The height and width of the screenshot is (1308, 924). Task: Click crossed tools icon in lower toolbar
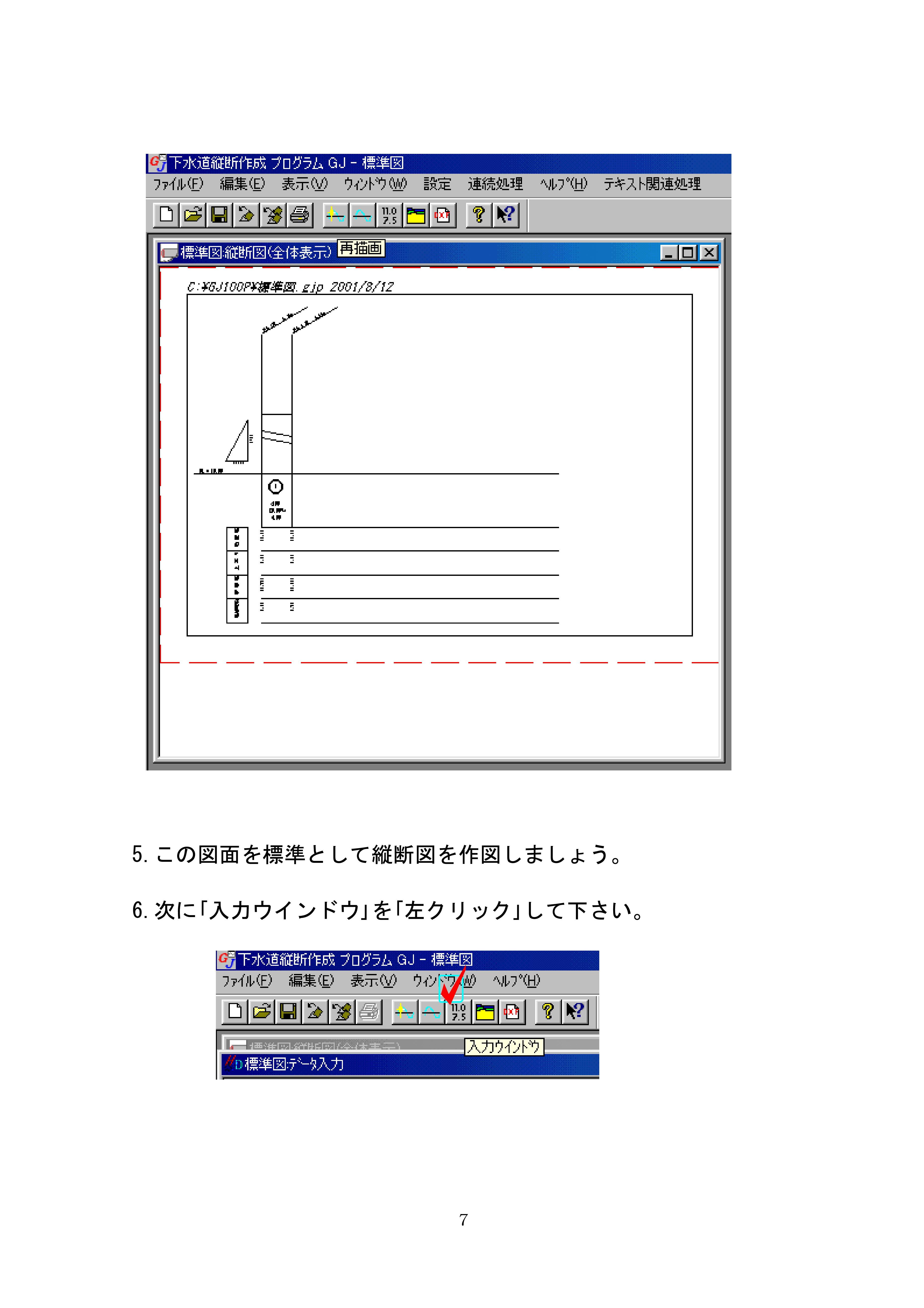[342, 1011]
